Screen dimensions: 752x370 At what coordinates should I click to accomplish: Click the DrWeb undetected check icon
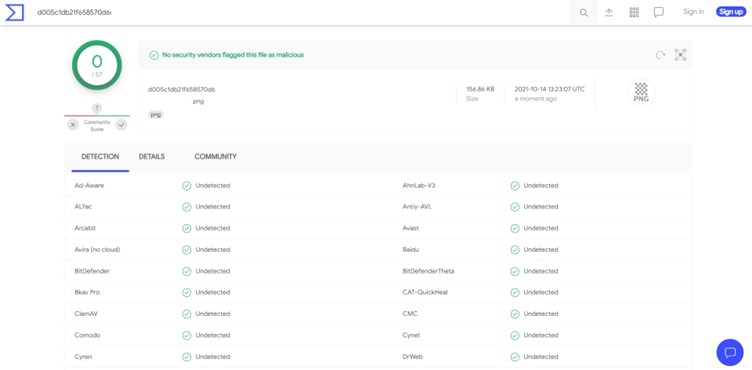coord(515,357)
